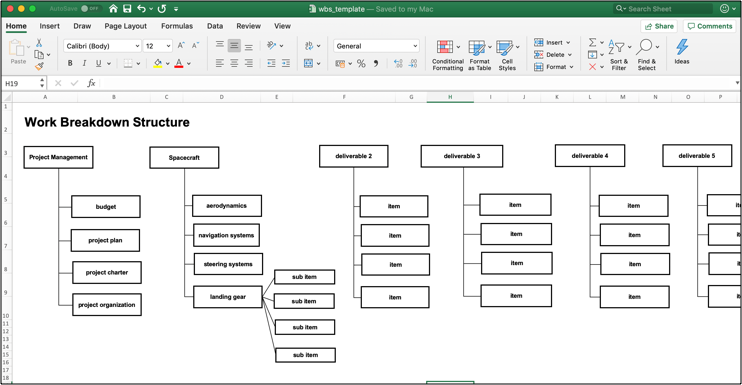
Task: Click the cancel X in formula bar
Action: pos(58,83)
